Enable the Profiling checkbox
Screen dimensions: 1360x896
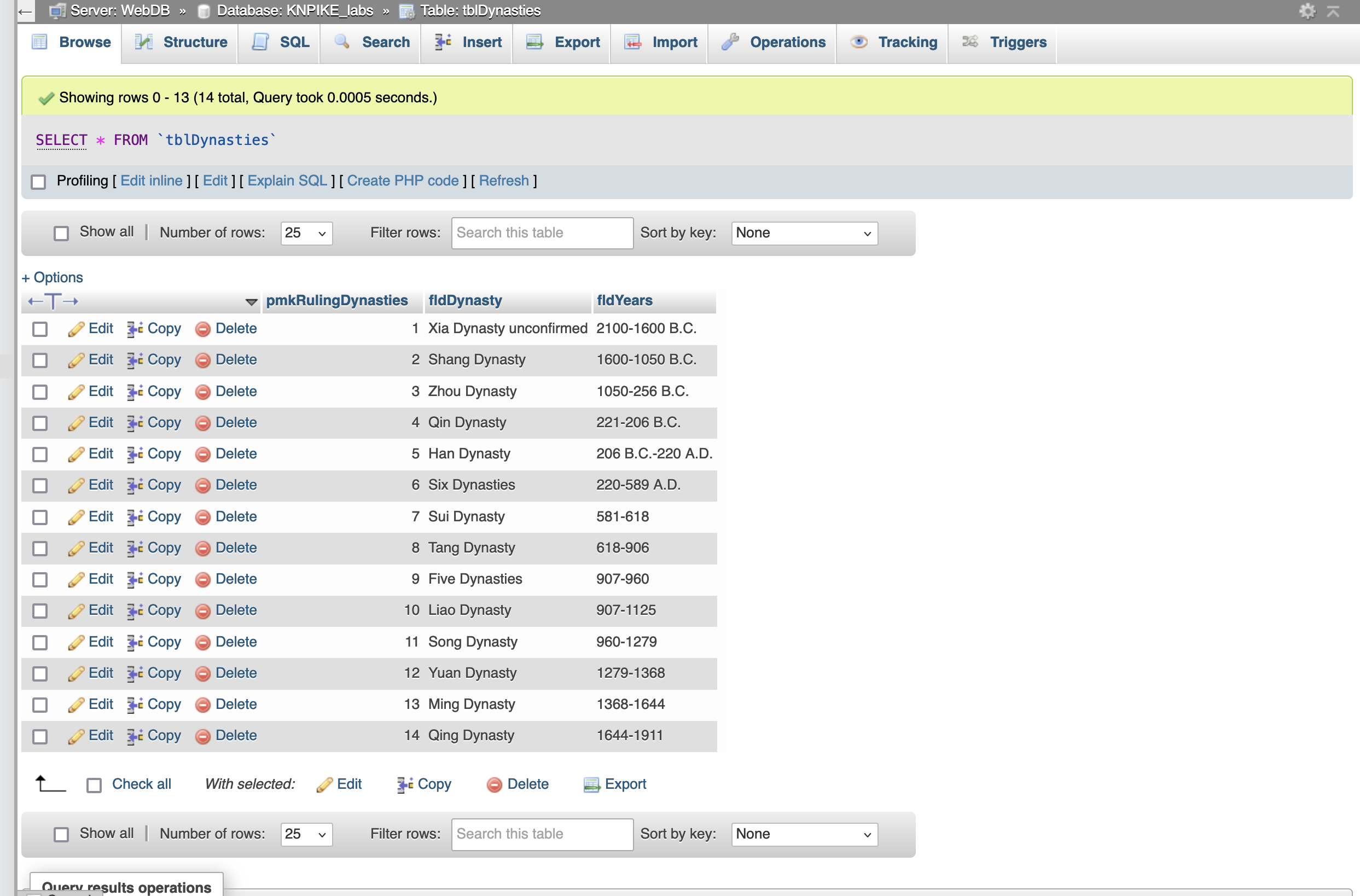38,182
